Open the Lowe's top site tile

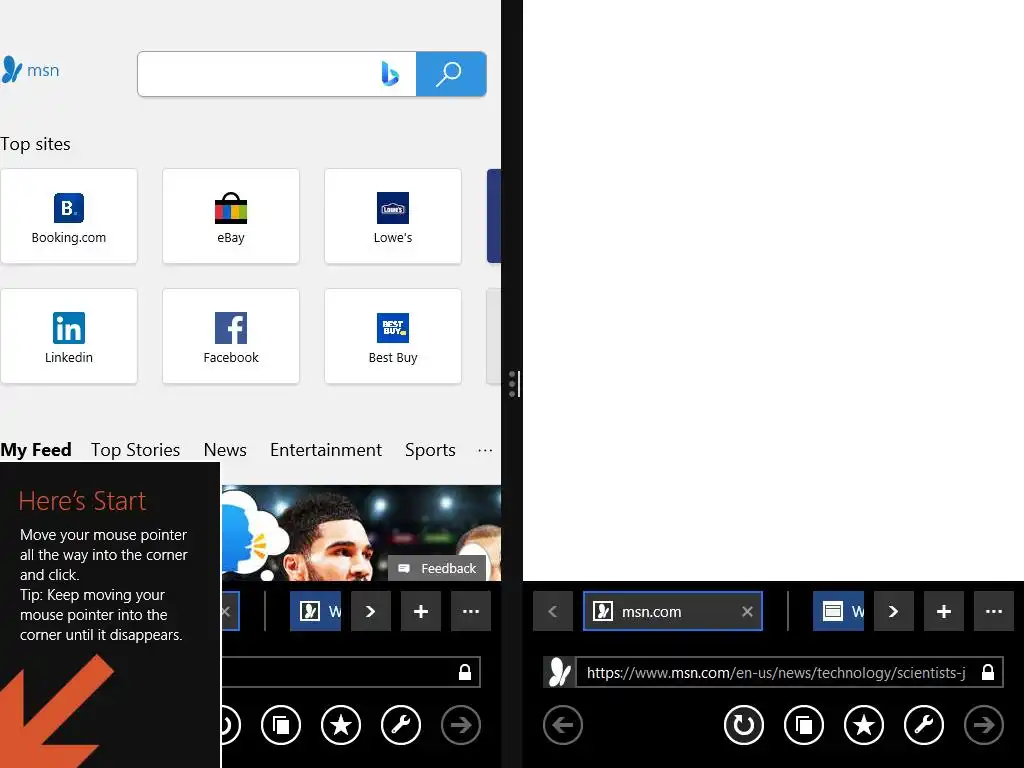[x=392, y=216]
